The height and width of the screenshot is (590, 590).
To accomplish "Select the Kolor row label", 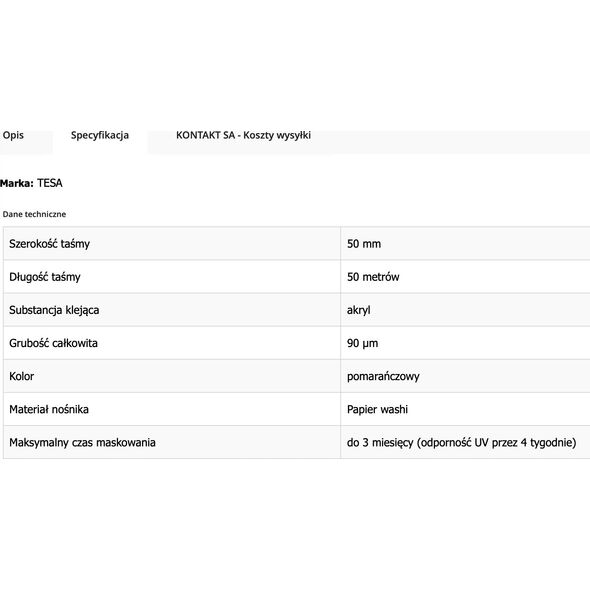I will click(x=21, y=376).
